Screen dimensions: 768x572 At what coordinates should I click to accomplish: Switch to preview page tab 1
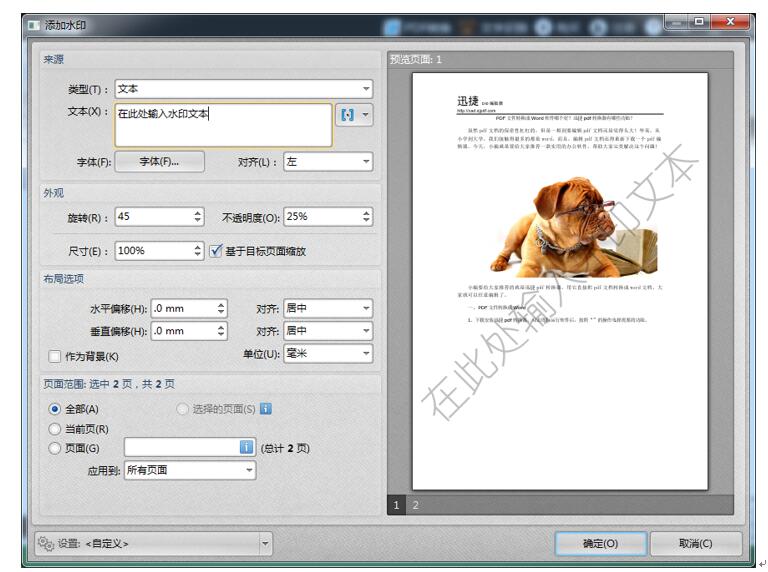pos(397,505)
